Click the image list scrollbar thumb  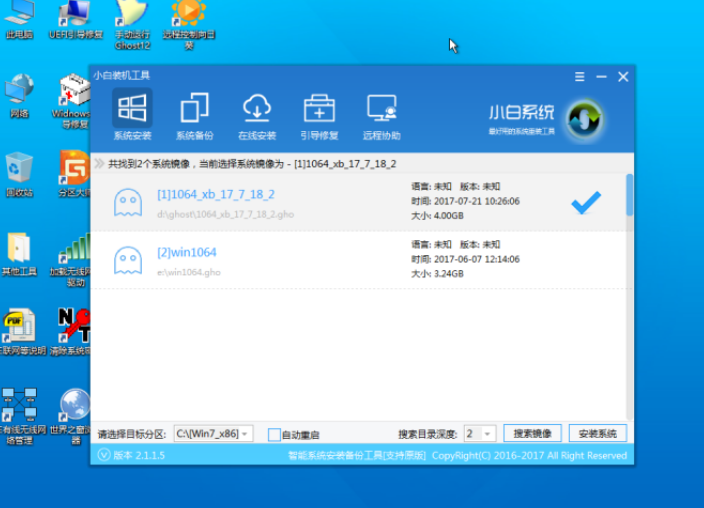coord(629,195)
